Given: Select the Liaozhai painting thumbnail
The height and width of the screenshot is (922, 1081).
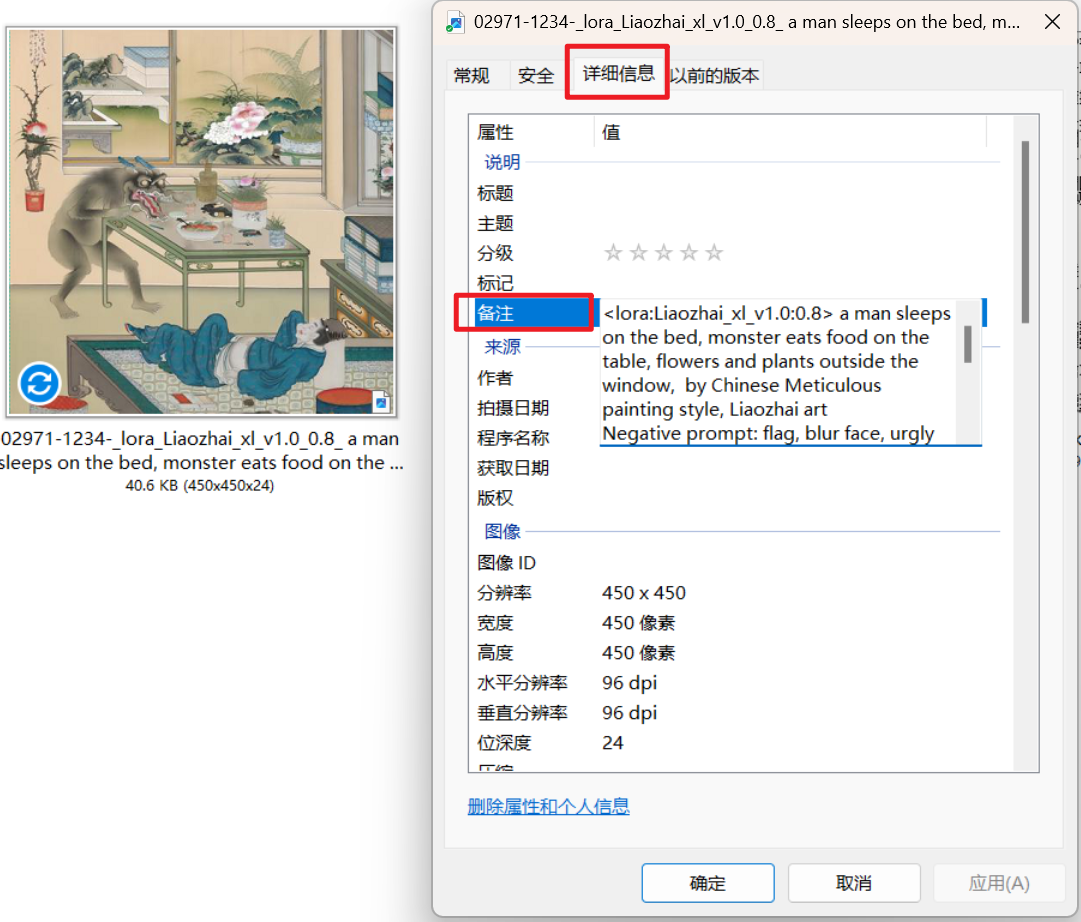Looking at the screenshot, I should pos(202,220).
